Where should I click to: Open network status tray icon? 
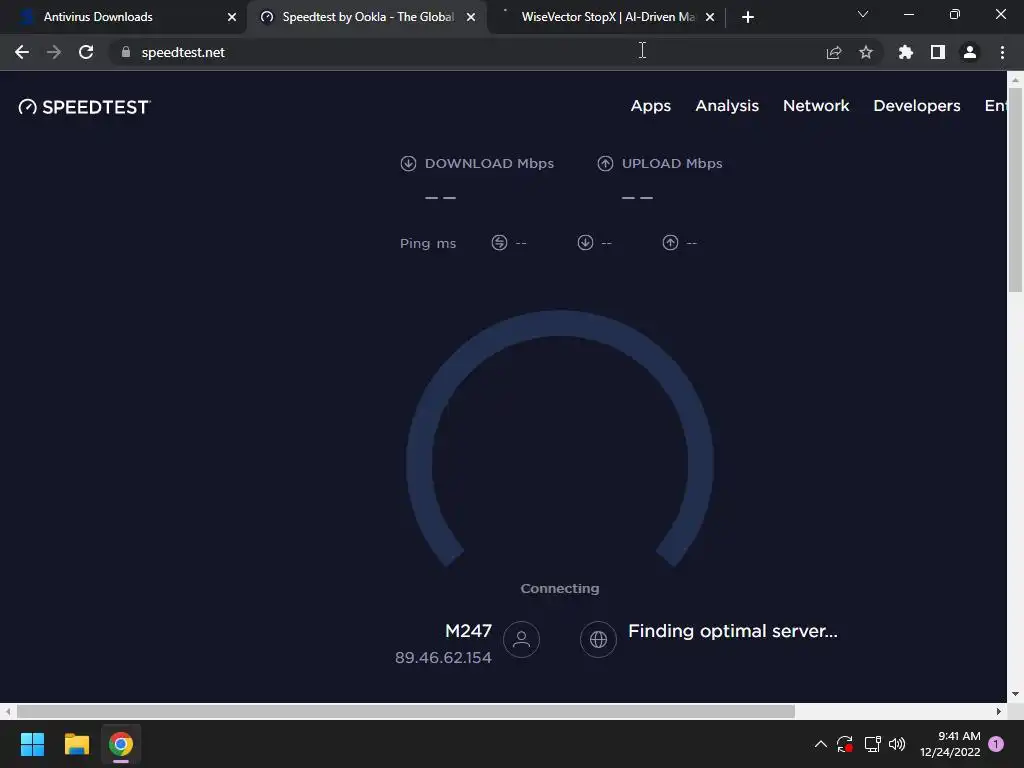point(872,744)
